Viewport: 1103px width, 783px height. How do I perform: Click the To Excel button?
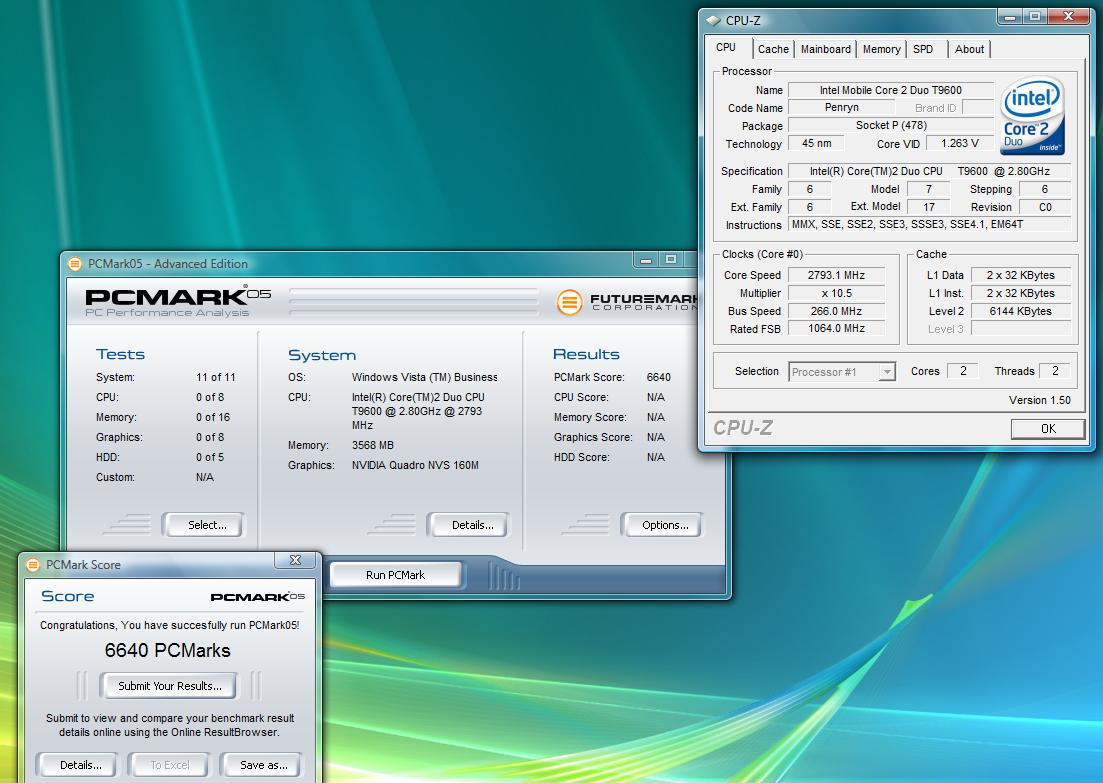[x=170, y=765]
